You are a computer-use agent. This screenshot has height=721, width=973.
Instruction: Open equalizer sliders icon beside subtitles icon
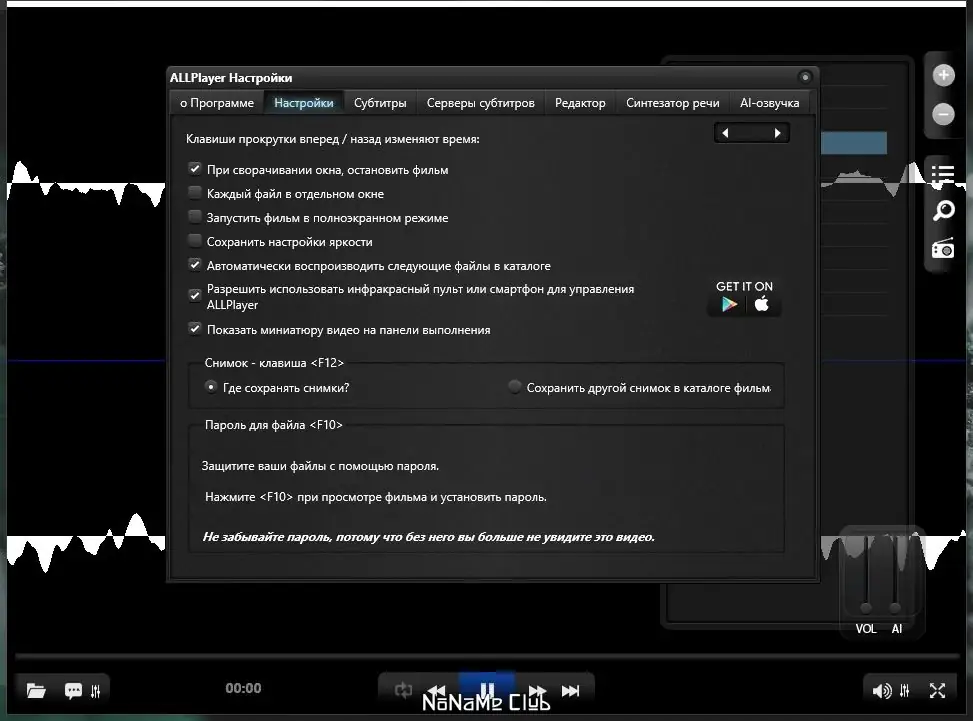pos(96,691)
